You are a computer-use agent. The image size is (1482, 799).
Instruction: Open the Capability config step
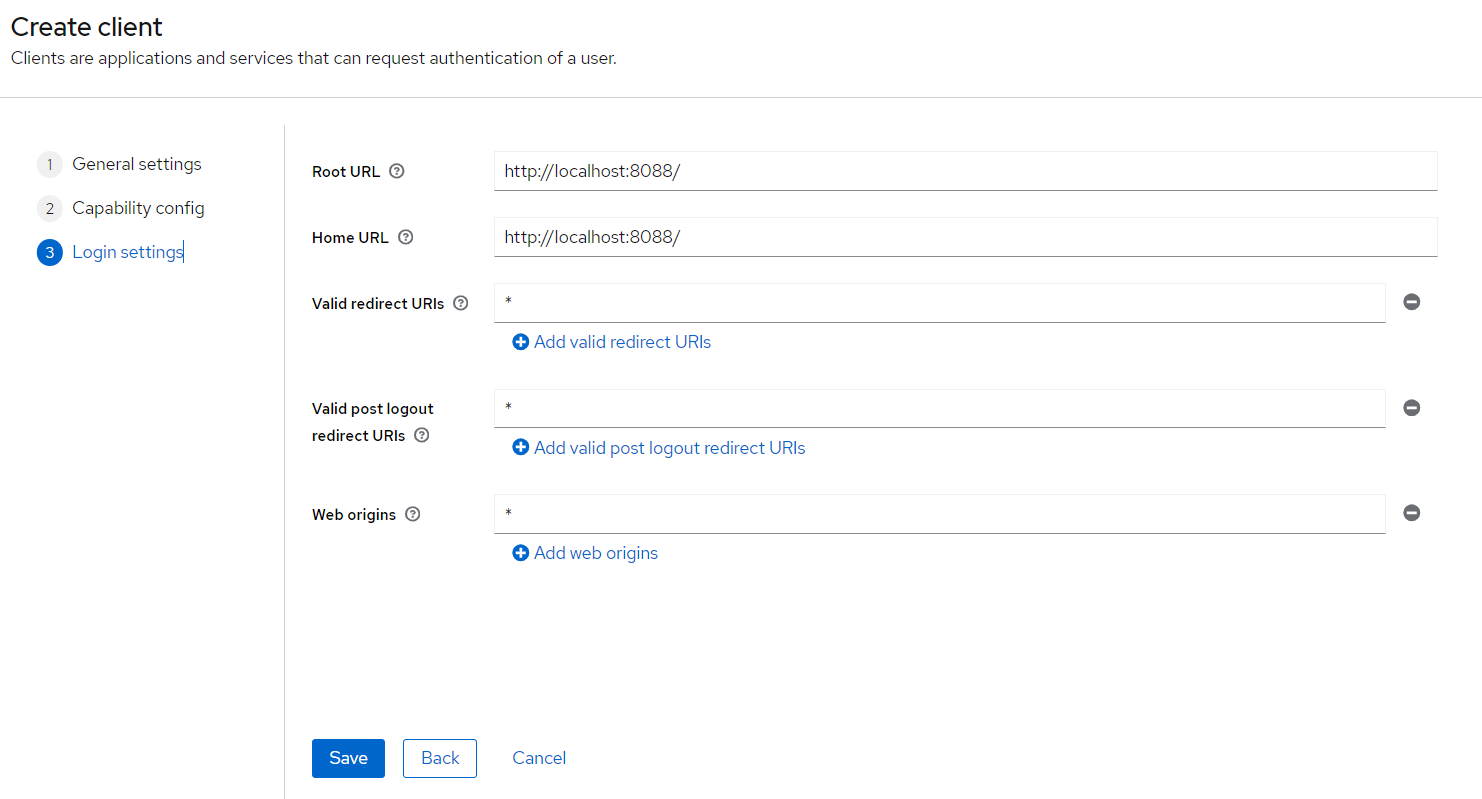tap(138, 208)
